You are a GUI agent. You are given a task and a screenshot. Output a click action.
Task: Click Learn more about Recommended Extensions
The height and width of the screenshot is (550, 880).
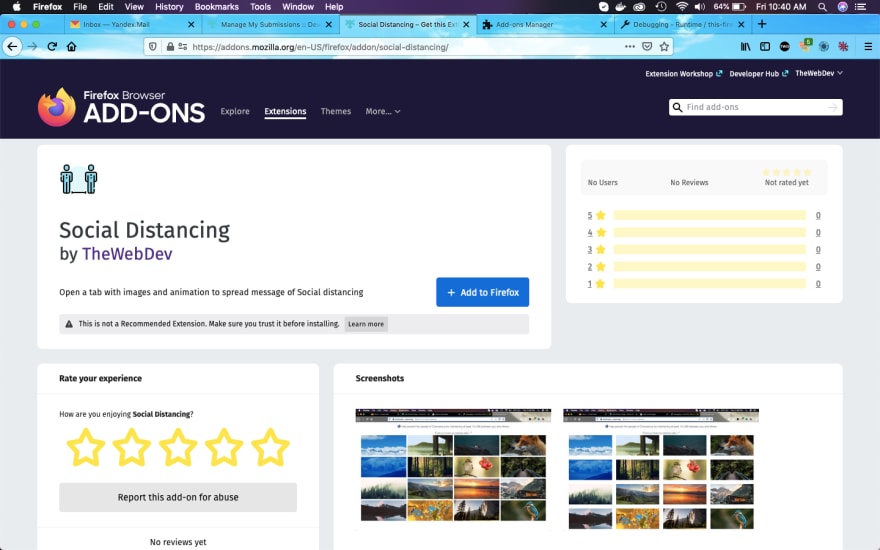(x=366, y=324)
